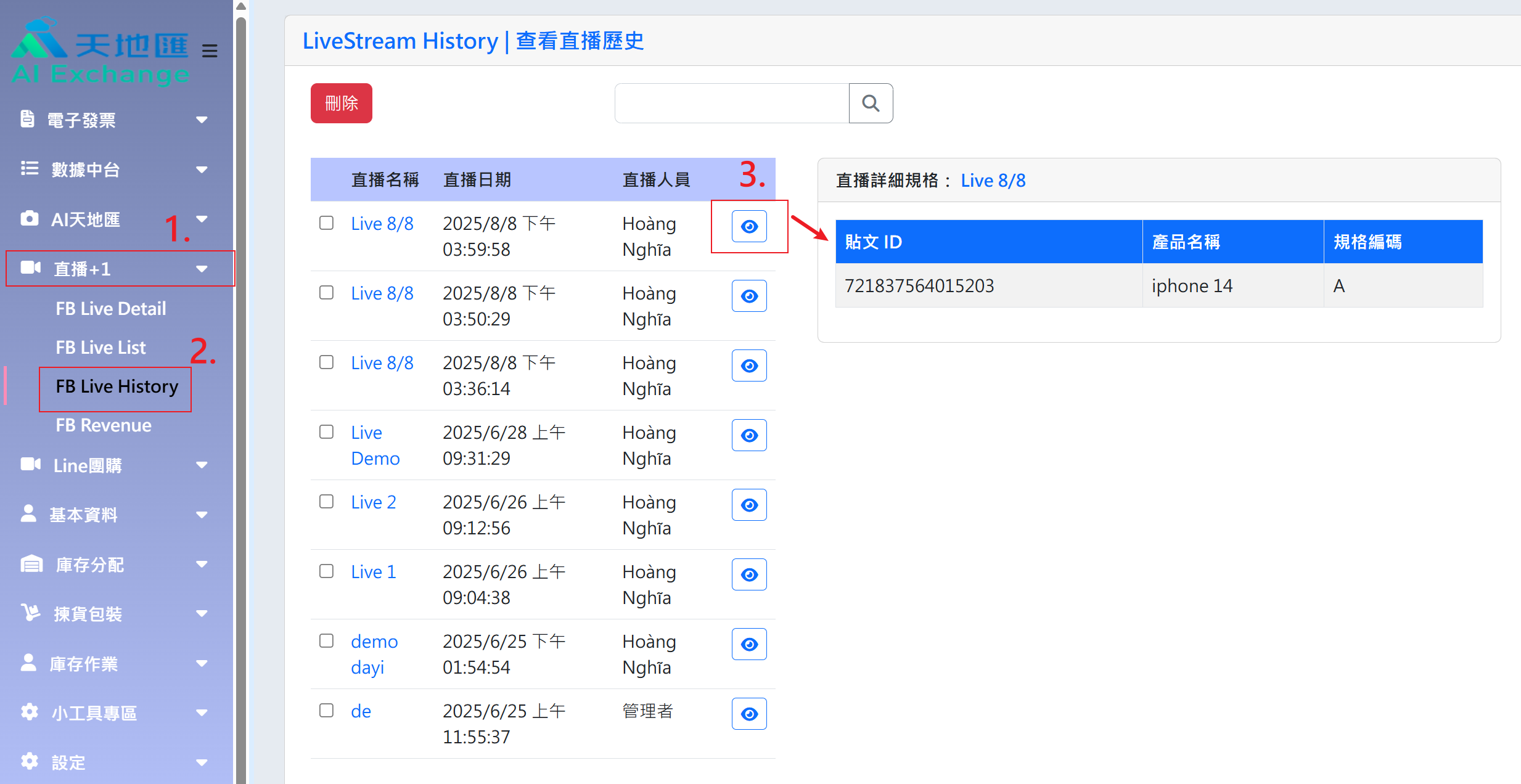Click eye icon for Live 2 row
The height and width of the screenshot is (784, 1521).
click(748, 505)
